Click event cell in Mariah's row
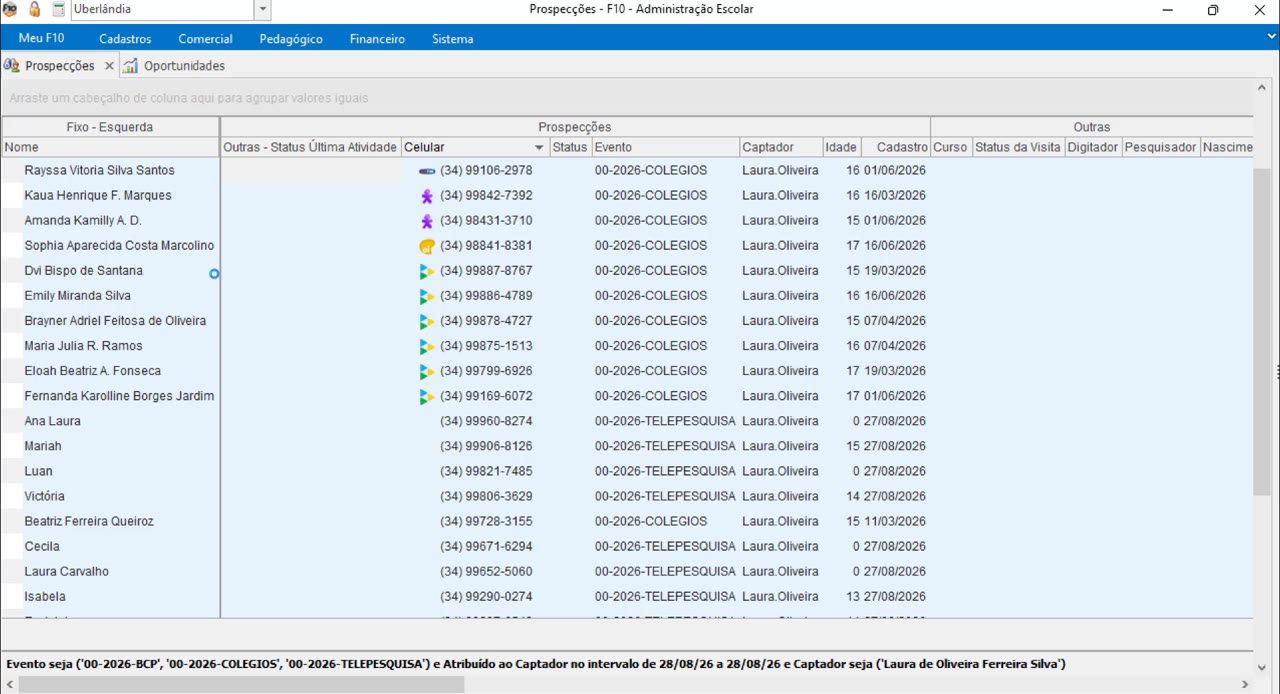Viewport: 1280px width, 694px height. coord(665,446)
